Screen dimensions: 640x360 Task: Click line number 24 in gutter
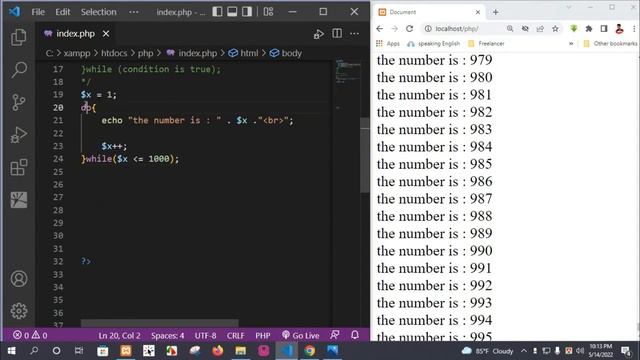tap(58, 159)
